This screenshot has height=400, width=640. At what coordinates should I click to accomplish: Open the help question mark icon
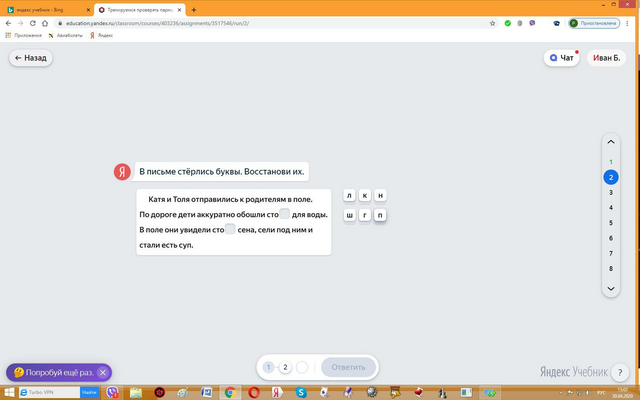(x=620, y=372)
